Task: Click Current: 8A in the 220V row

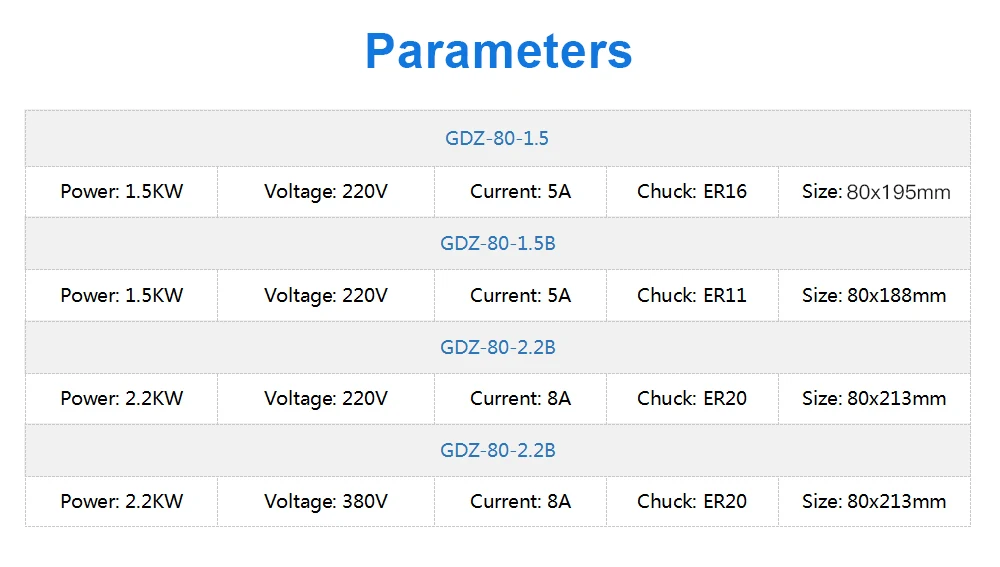Action: tap(520, 398)
